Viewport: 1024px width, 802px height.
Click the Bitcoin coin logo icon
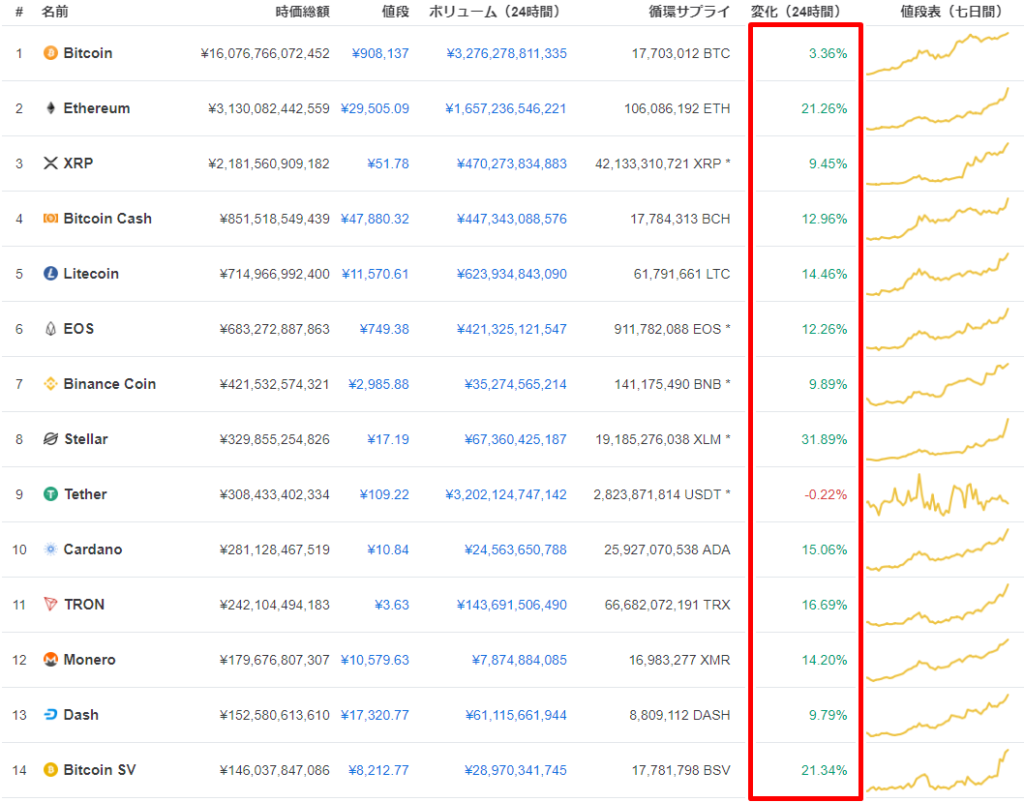50,53
